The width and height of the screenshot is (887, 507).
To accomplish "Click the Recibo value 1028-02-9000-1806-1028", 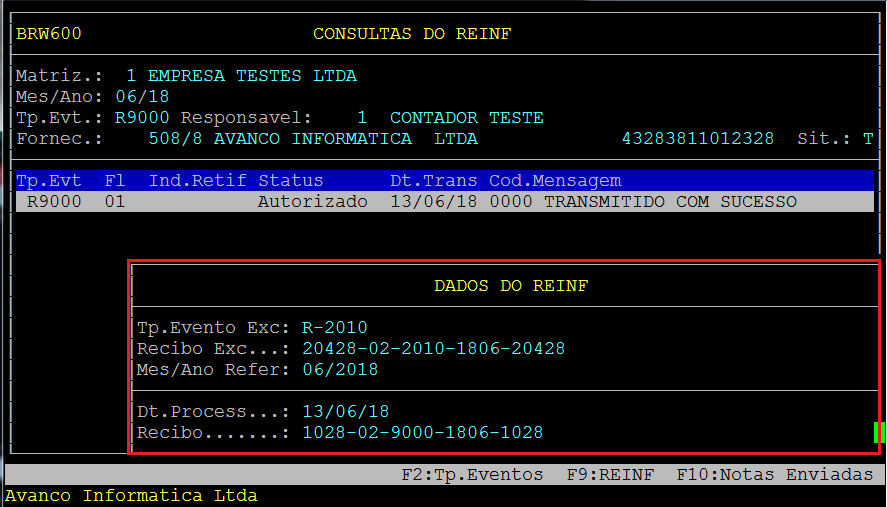I will 422,433.
